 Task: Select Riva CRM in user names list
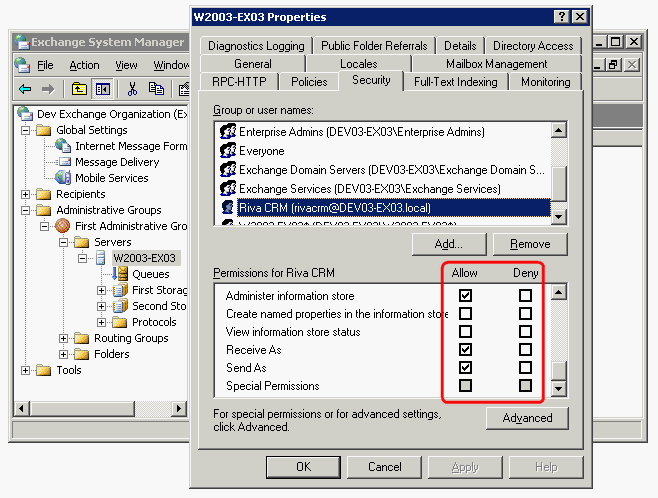tap(393, 207)
